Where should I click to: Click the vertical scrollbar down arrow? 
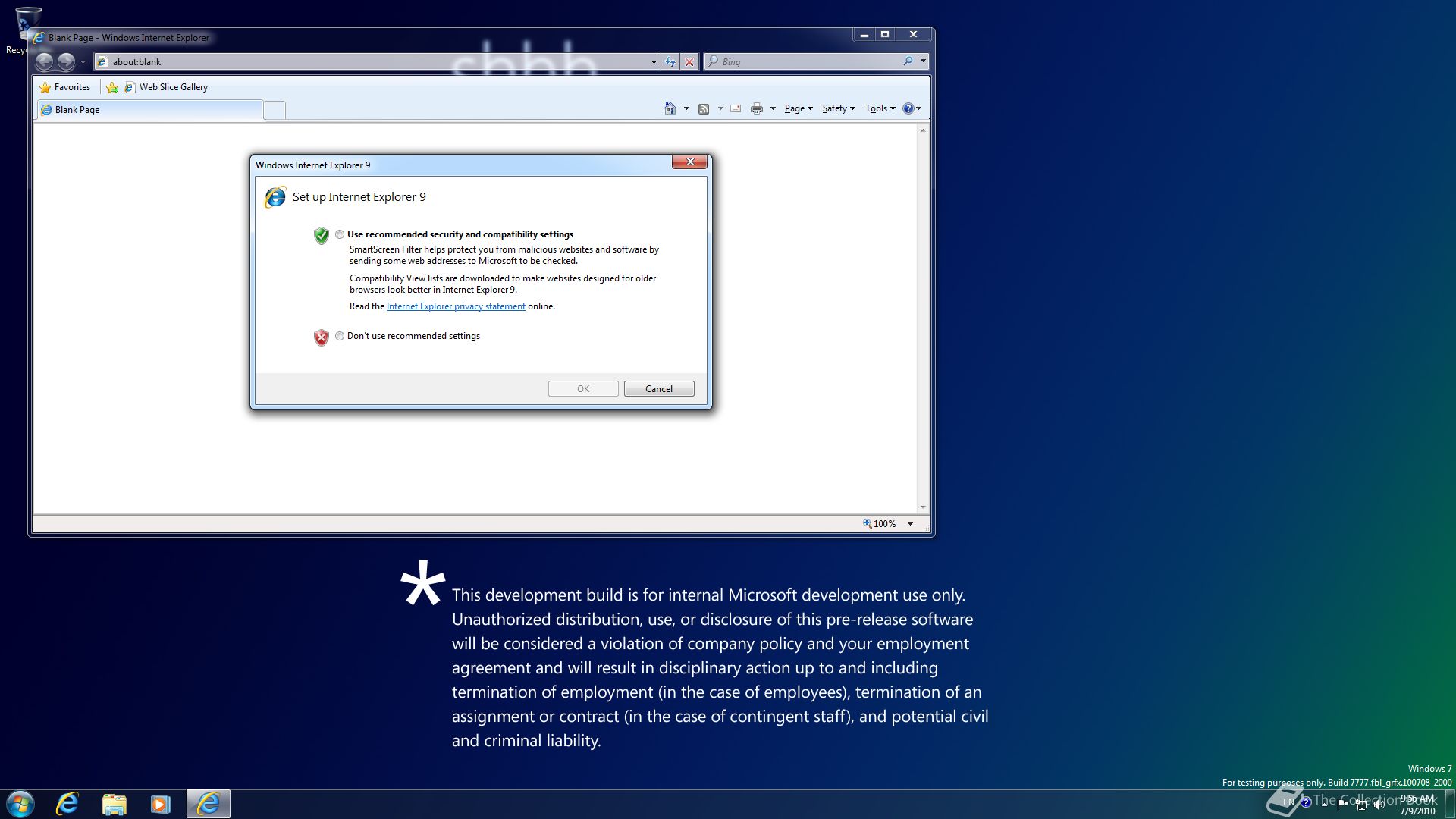[923, 507]
